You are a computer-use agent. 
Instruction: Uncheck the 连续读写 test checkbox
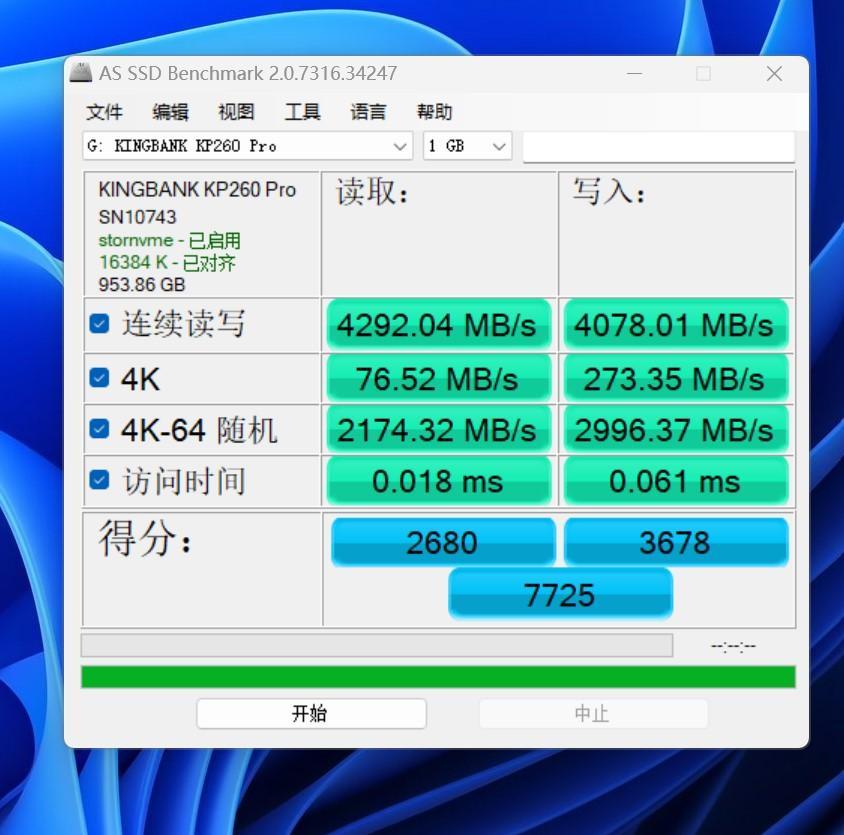(99, 324)
